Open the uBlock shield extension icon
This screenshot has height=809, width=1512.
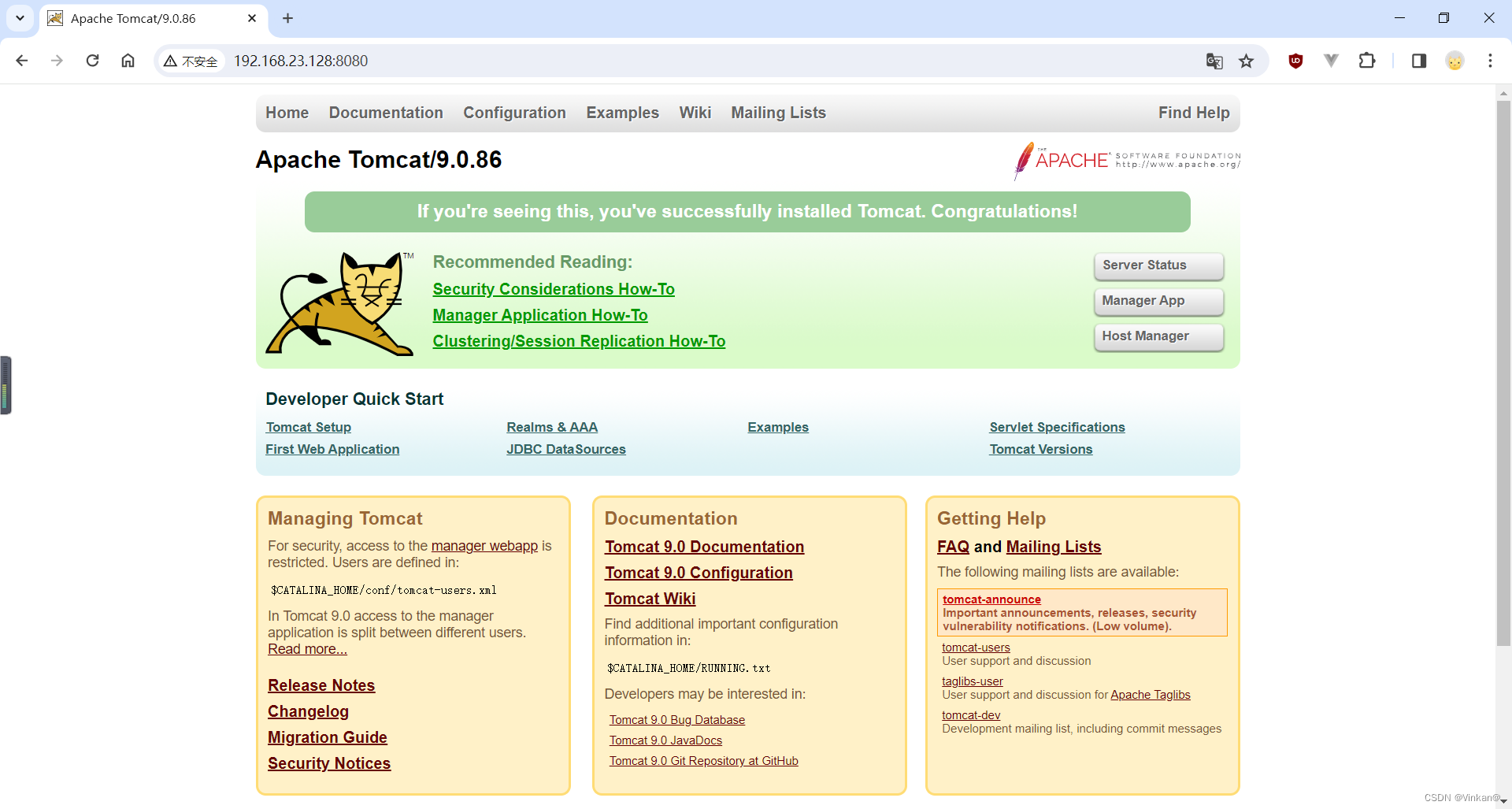pos(1295,61)
